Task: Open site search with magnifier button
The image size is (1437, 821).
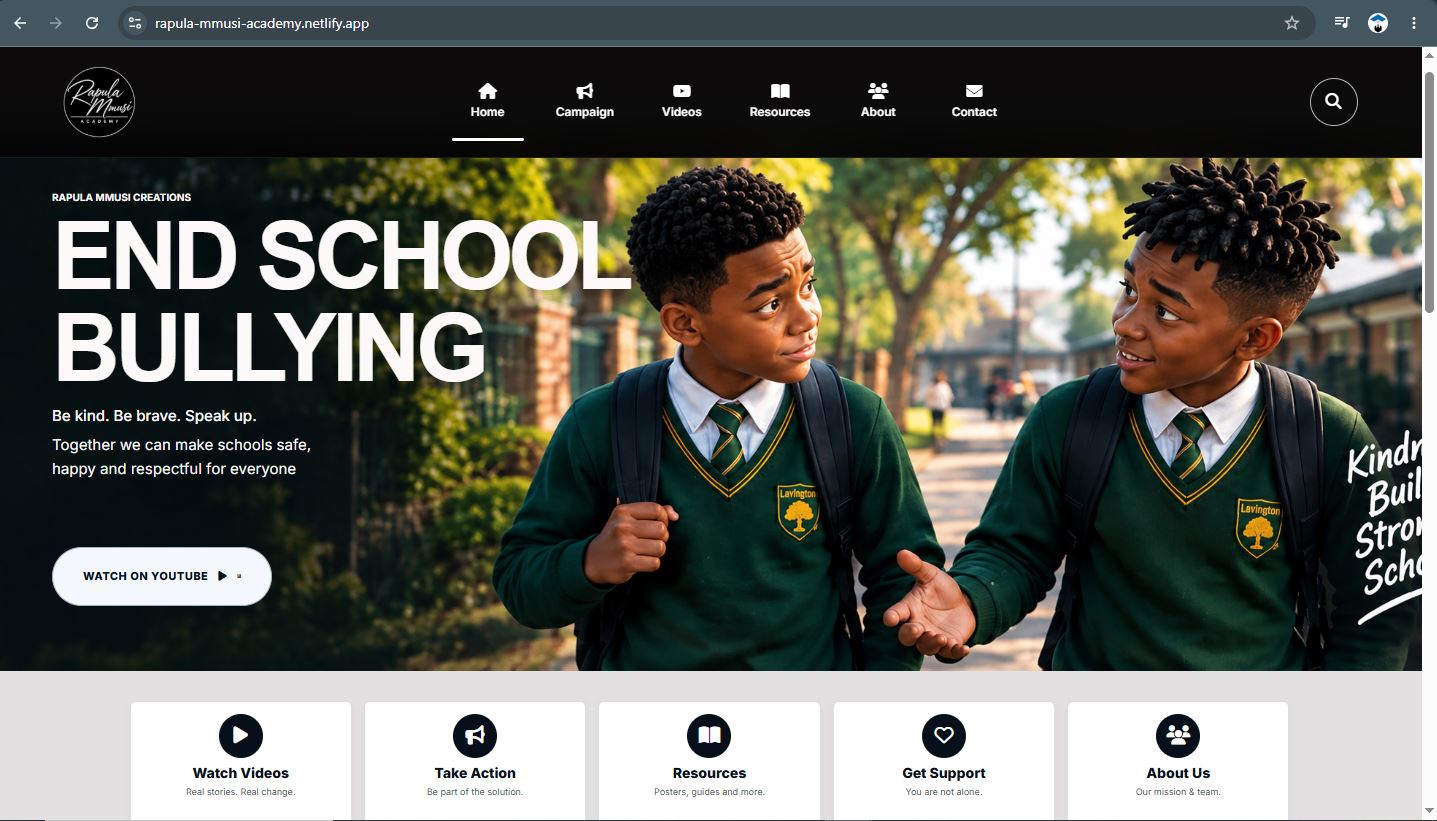Action: [1333, 102]
